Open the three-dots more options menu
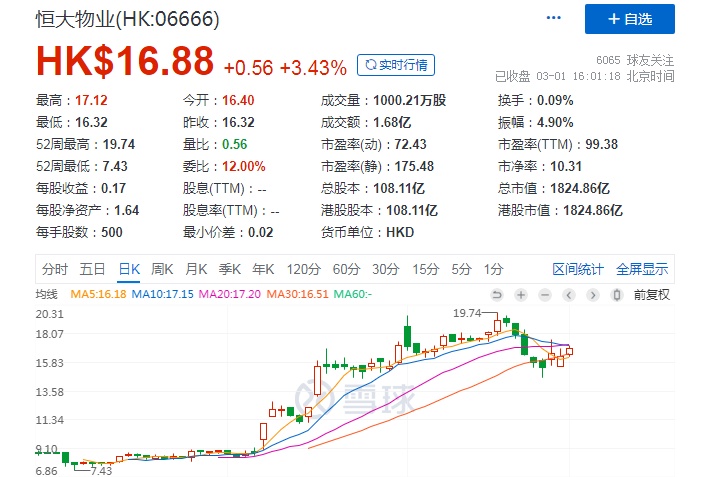The height and width of the screenshot is (477, 711). click(553, 18)
